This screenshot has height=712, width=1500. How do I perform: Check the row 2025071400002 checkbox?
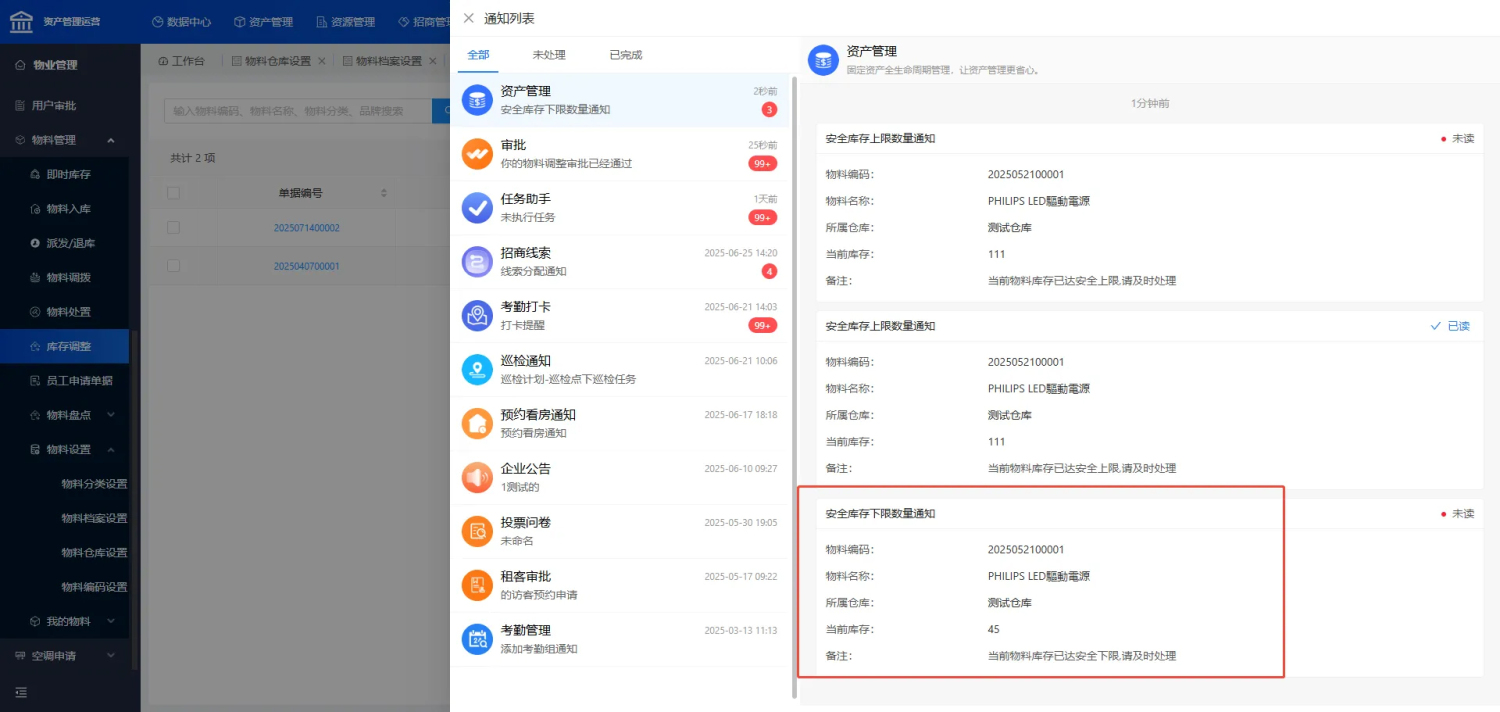tap(174, 228)
